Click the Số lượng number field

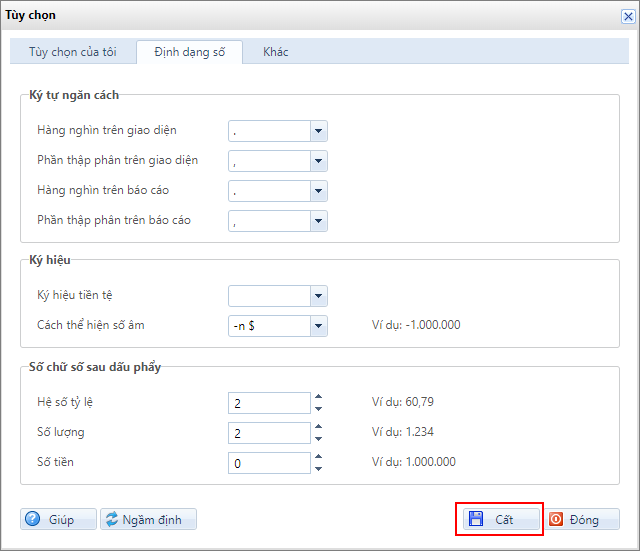tap(268, 433)
